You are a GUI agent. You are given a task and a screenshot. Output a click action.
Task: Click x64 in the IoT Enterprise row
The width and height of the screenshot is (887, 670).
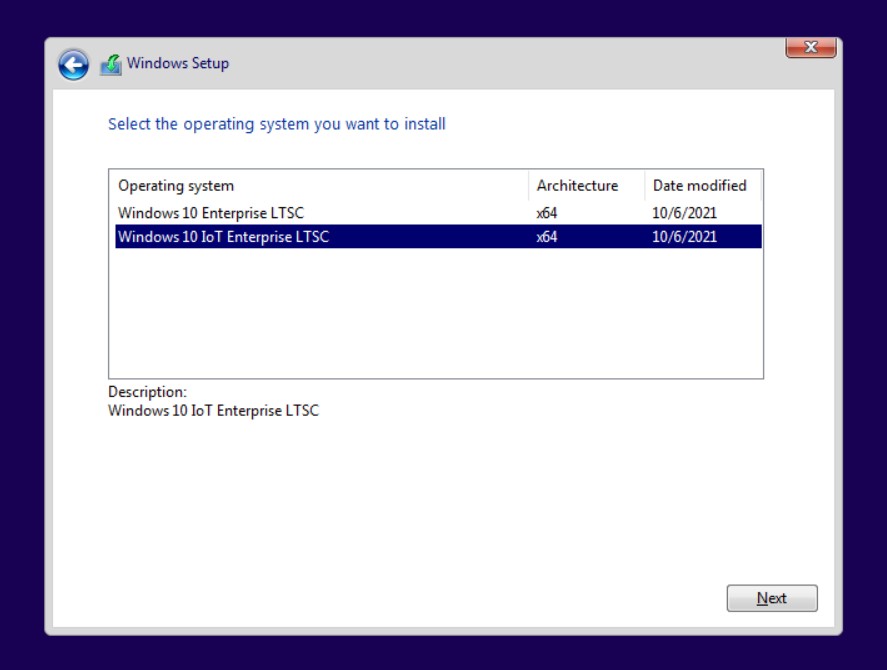point(547,237)
